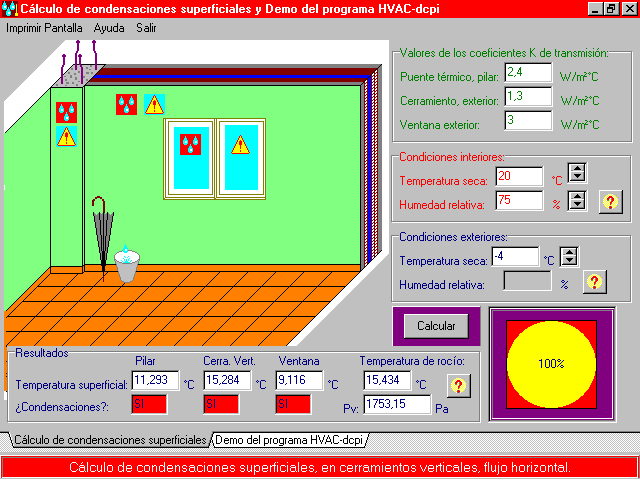
Task: Switch to Demo del programa HVAC-dcpi tab
Action: [x=289, y=440]
